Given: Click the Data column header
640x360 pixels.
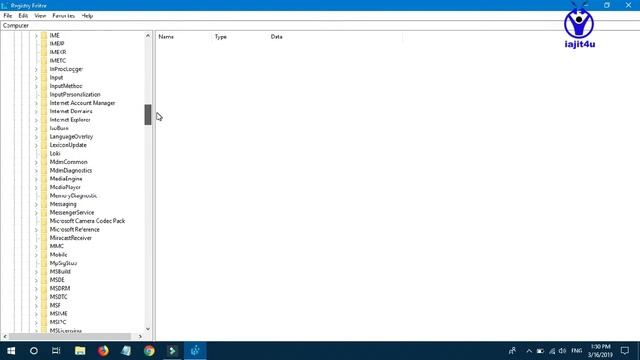Looking at the screenshot, I should coord(335,37).
